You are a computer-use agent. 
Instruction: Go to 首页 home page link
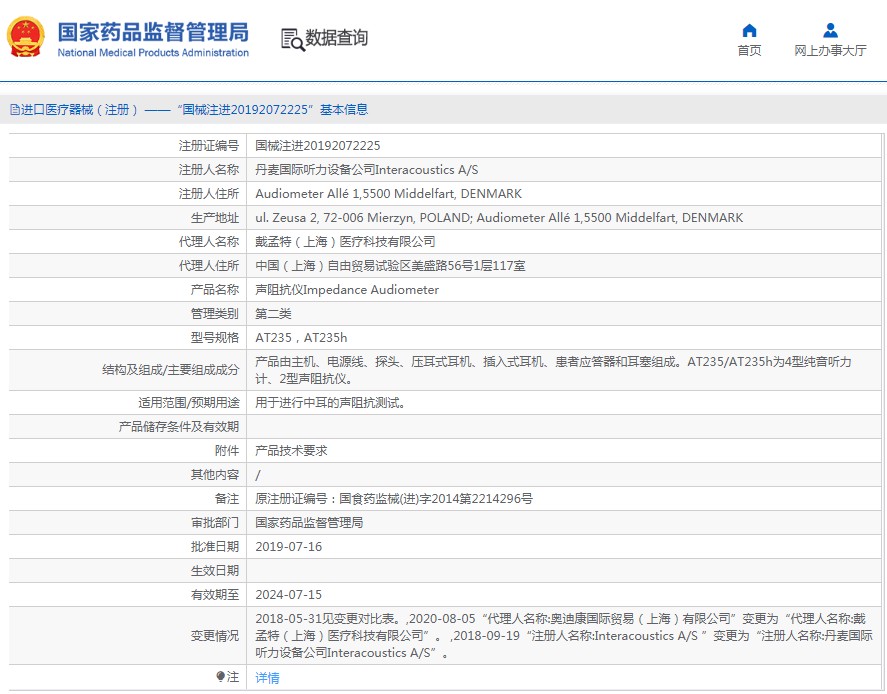(749, 51)
